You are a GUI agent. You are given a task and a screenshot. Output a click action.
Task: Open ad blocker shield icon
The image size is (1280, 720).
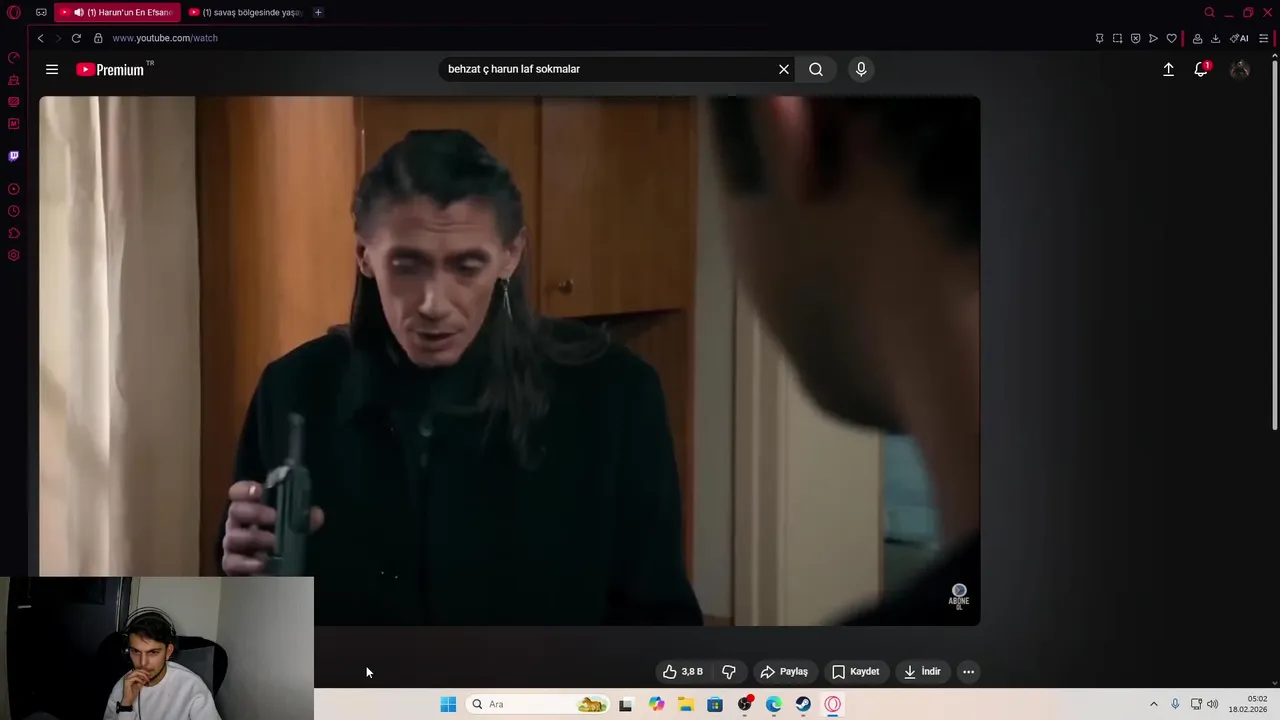tap(1135, 38)
